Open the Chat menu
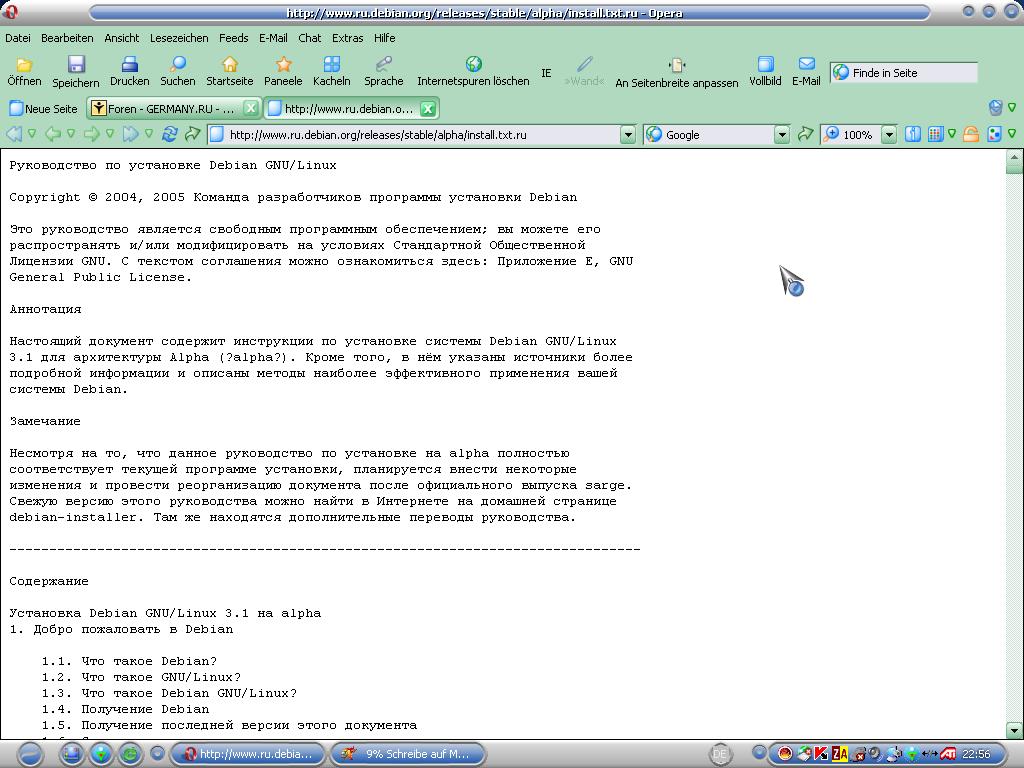The height and width of the screenshot is (768, 1024). (x=310, y=38)
